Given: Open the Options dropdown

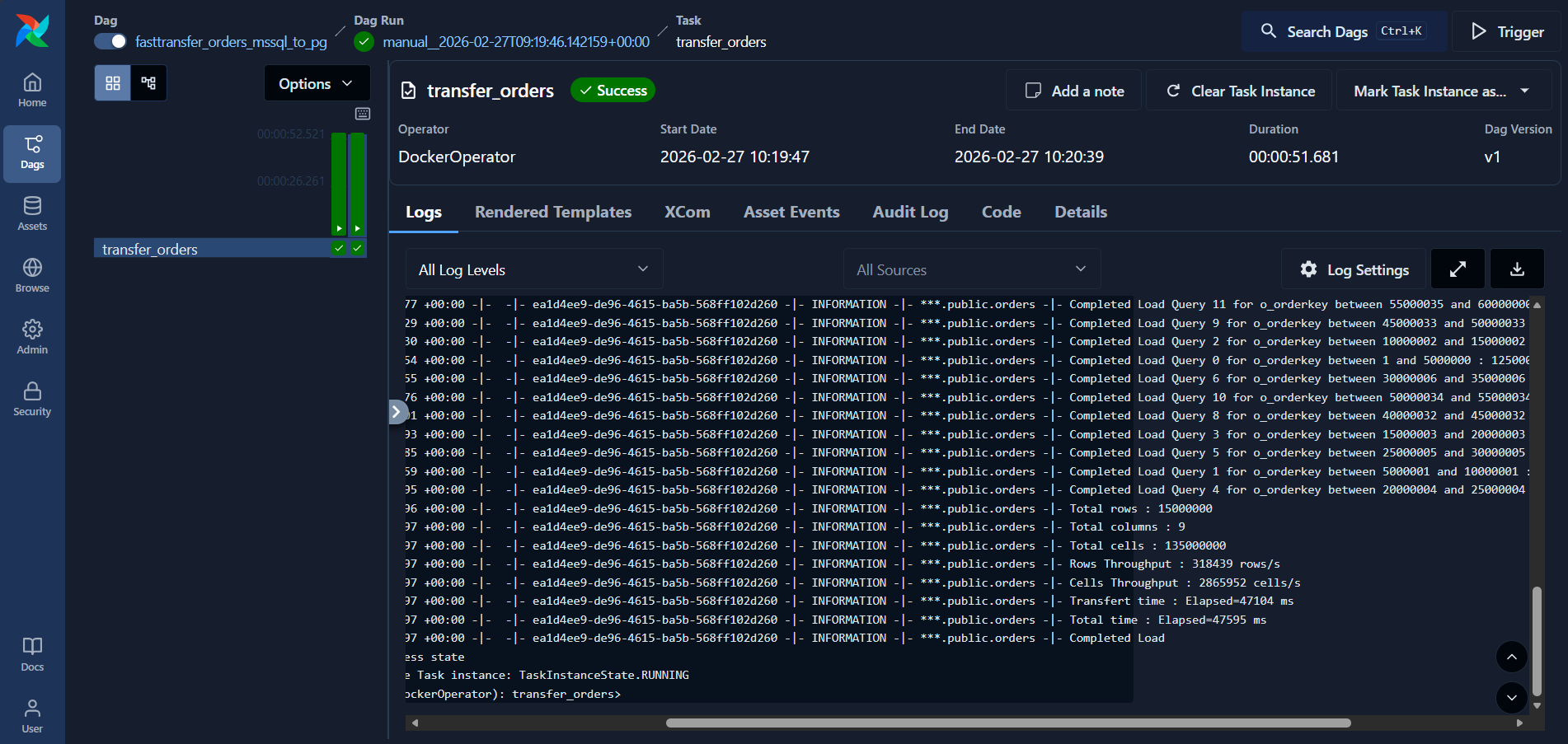Looking at the screenshot, I should [317, 82].
